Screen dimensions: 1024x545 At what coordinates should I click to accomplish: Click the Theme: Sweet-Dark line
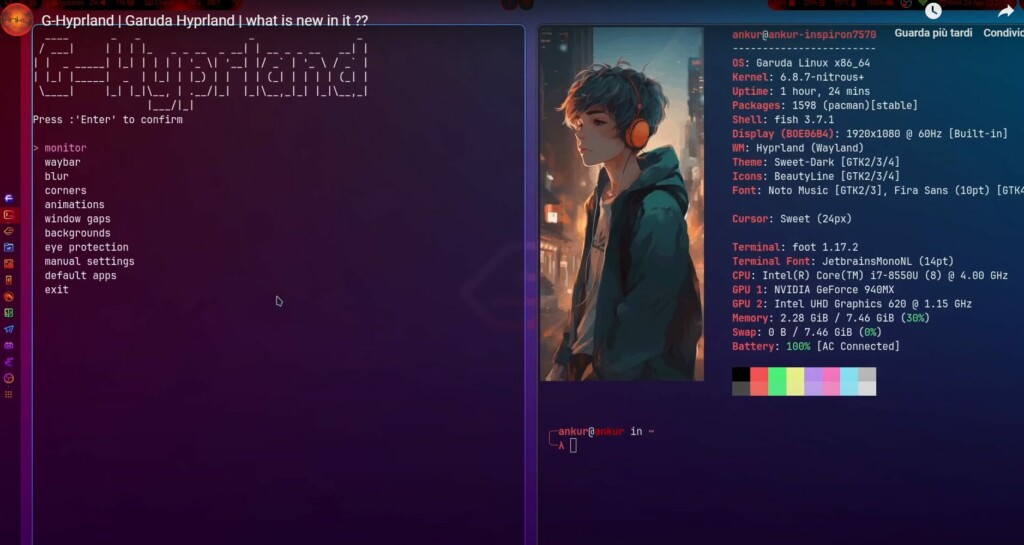(816, 163)
